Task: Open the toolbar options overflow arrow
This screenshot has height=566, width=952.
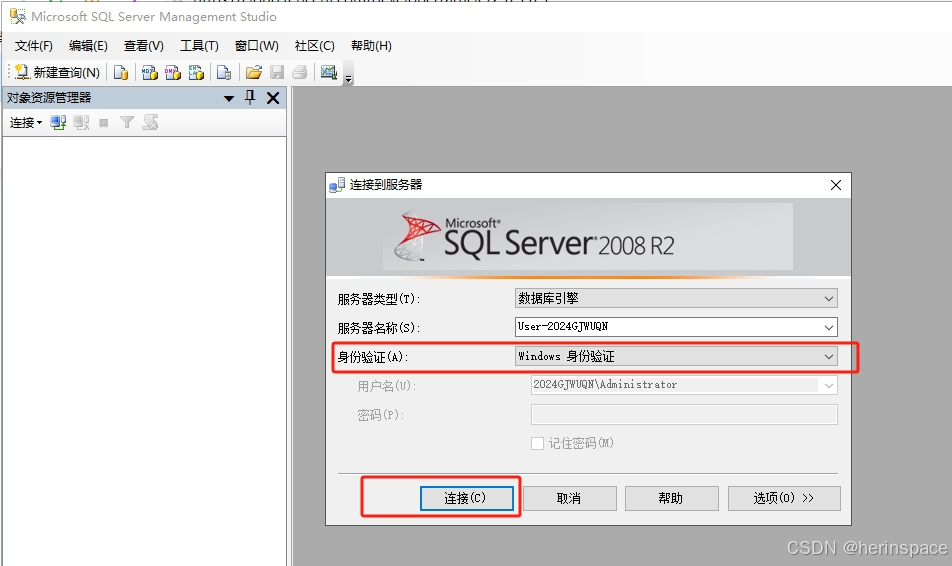Action: [348, 78]
